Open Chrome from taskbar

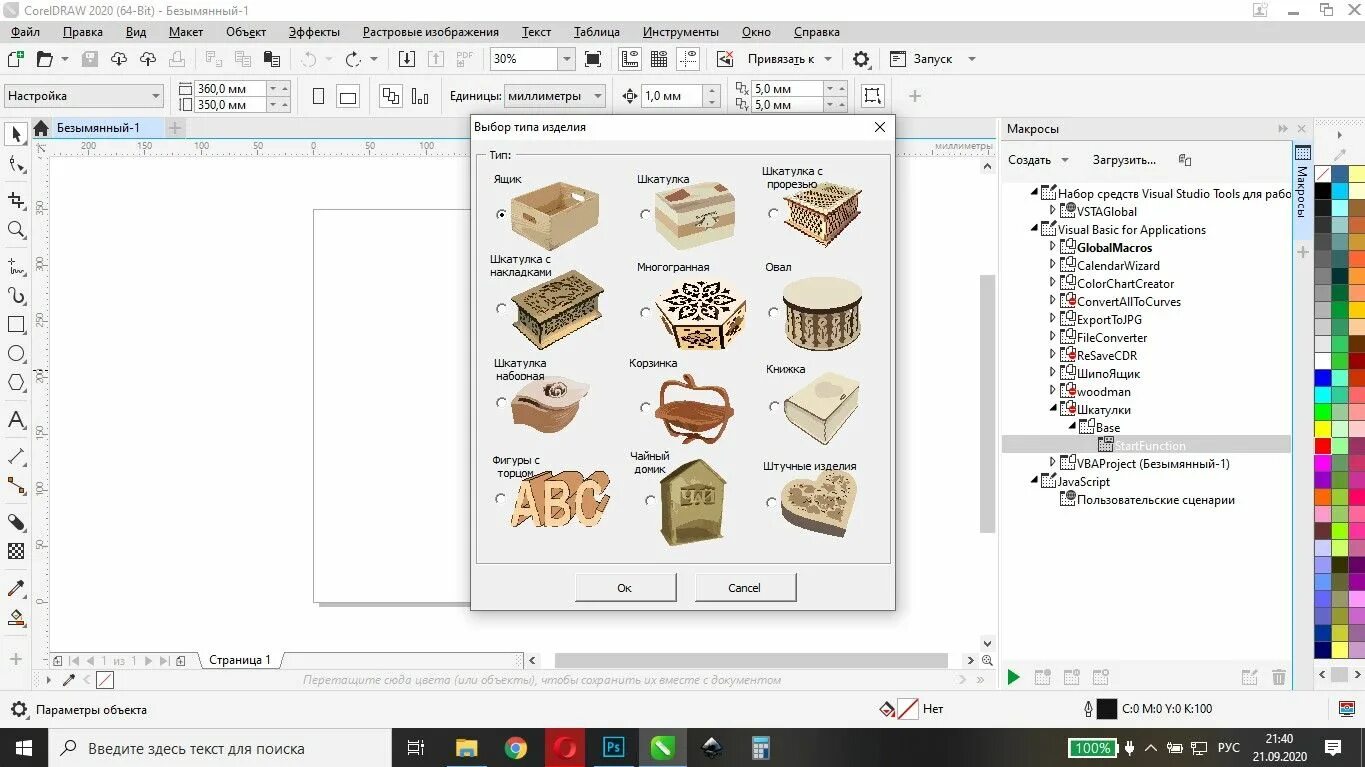point(515,748)
